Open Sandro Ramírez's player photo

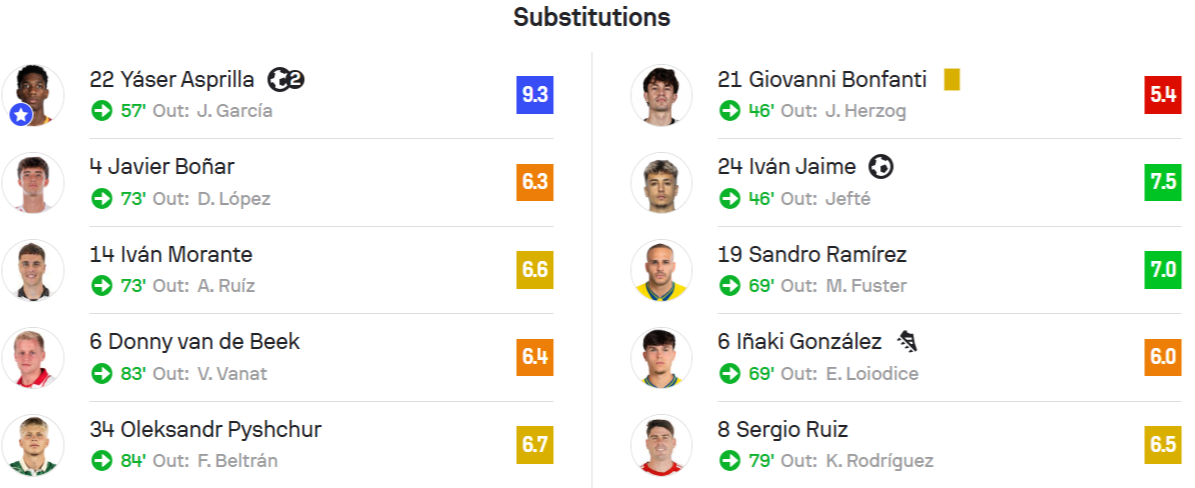662,270
